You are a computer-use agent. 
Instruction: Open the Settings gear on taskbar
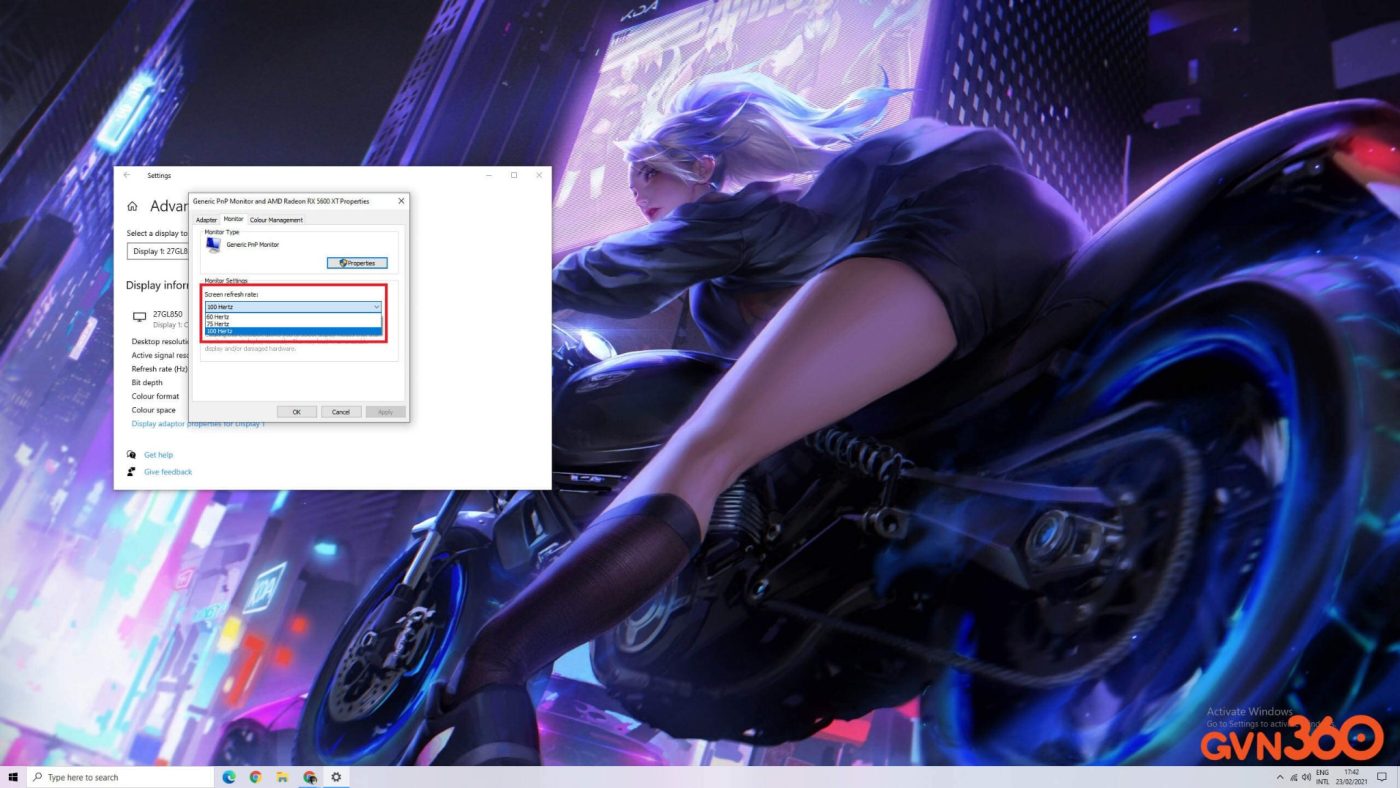coord(336,777)
